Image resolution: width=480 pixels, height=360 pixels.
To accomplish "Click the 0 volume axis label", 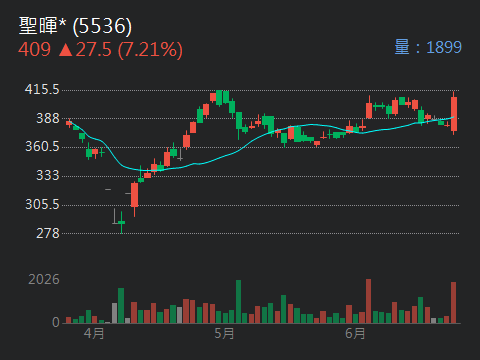I will pos(56,322).
